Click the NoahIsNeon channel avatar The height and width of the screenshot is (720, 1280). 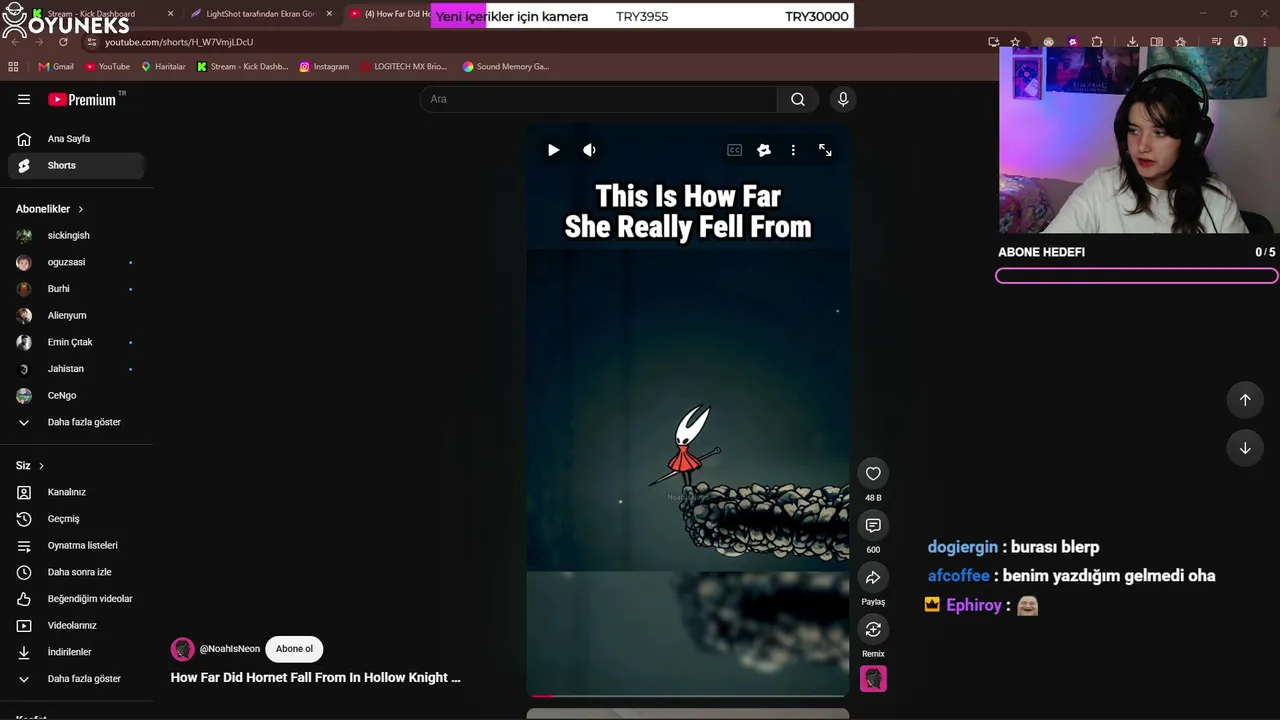point(182,649)
